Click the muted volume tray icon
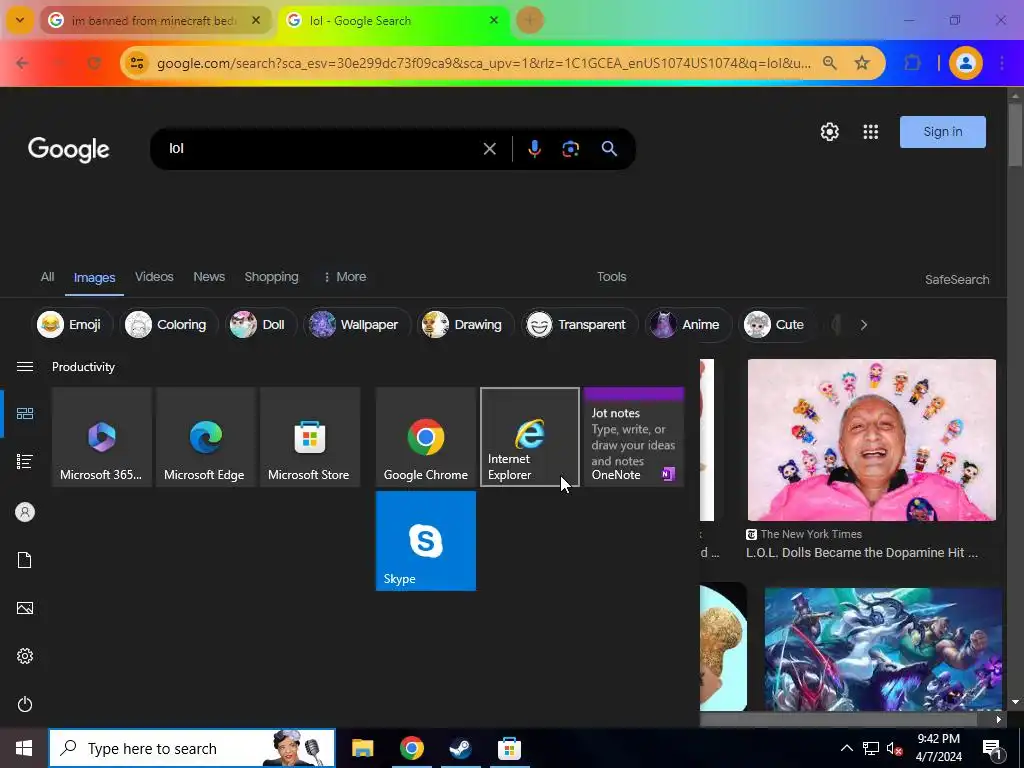1024x768 pixels. pyautogui.click(x=894, y=748)
